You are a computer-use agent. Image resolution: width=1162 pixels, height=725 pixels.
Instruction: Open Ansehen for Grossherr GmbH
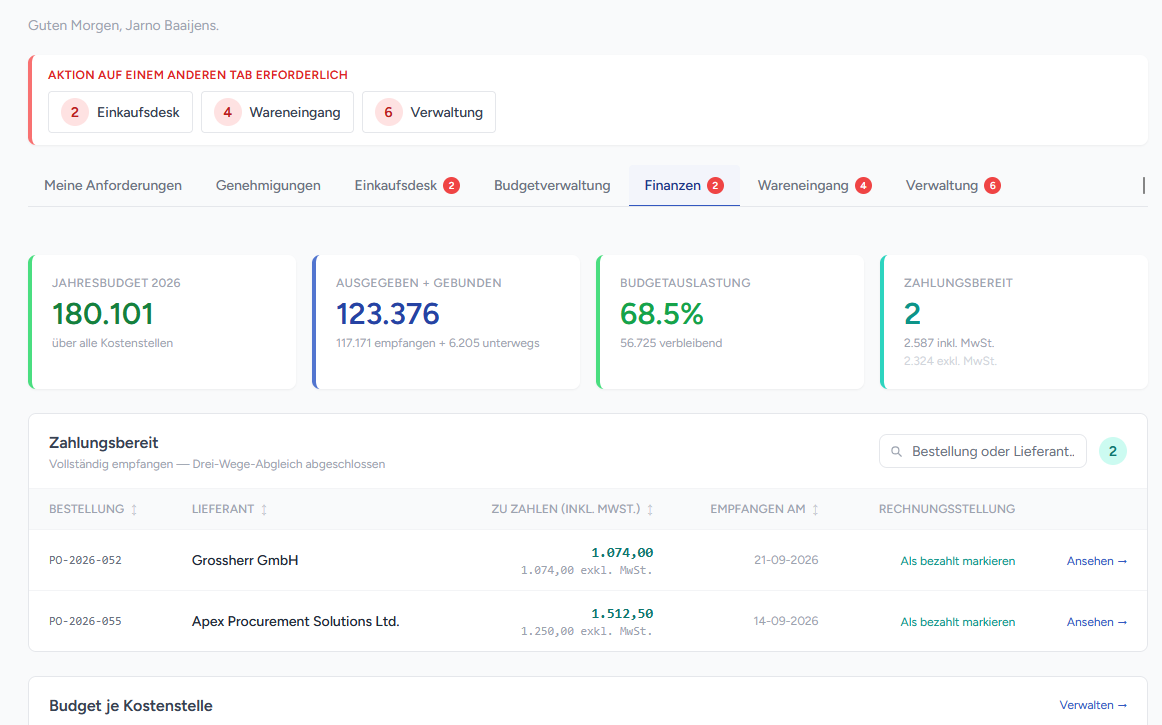1097,561
